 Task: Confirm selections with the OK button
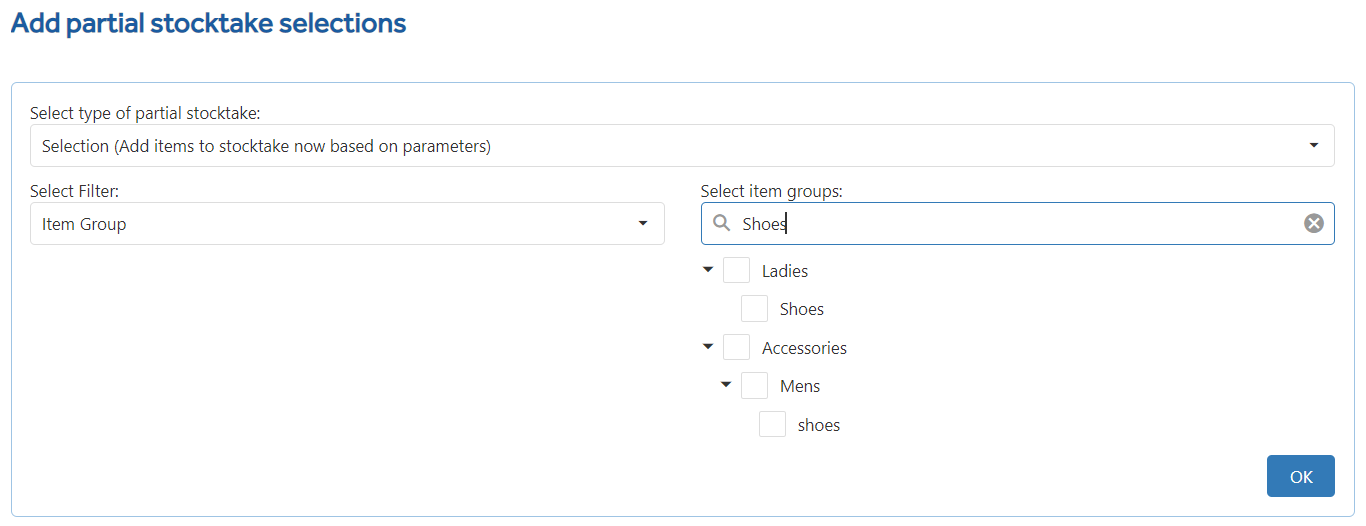click(x=1301, y=476)
